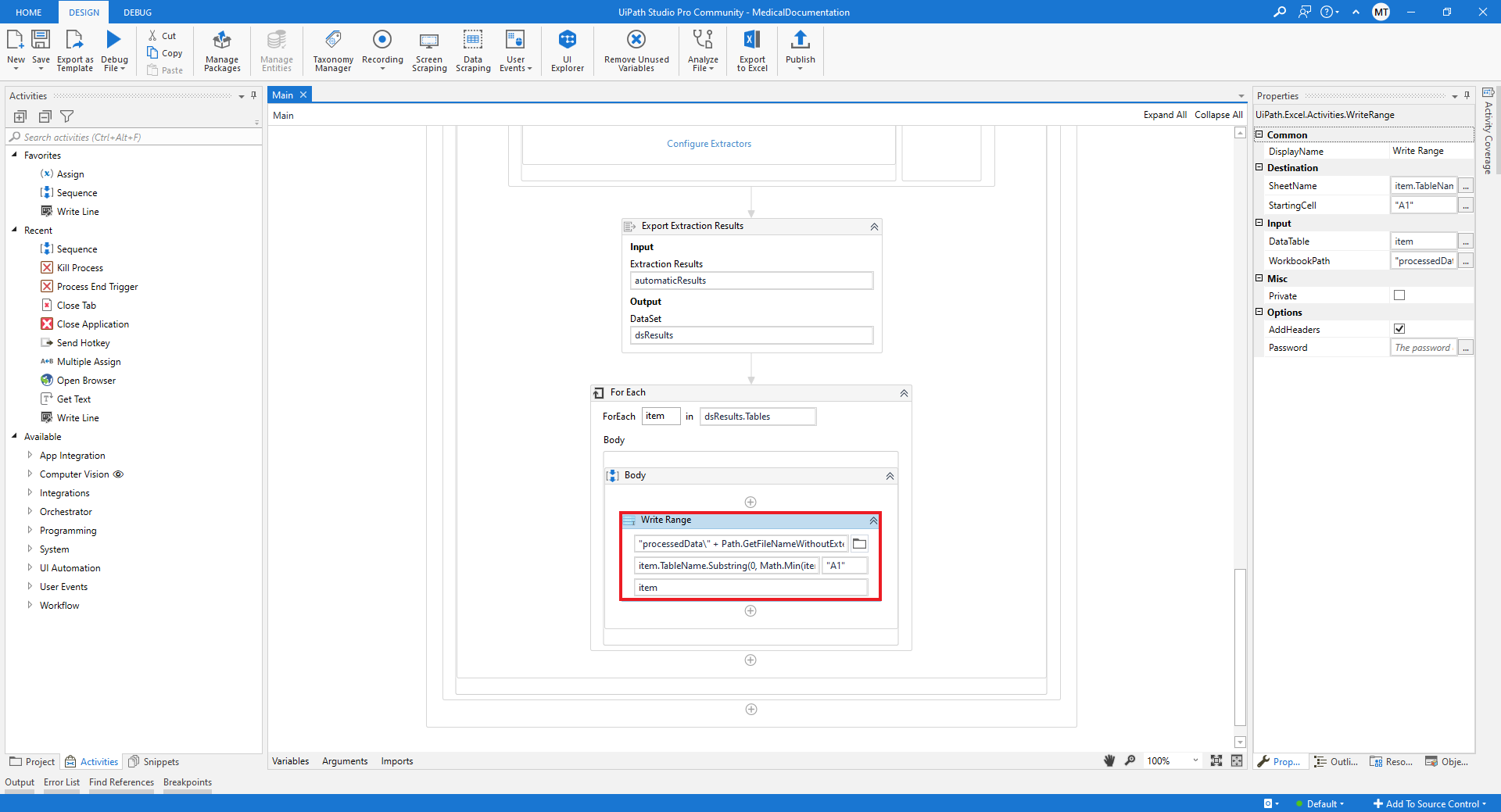Start a Recording

pos(382,50)
